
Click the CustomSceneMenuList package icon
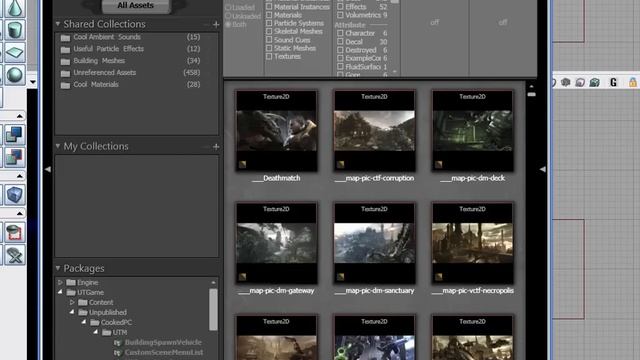tap(118, 353)
